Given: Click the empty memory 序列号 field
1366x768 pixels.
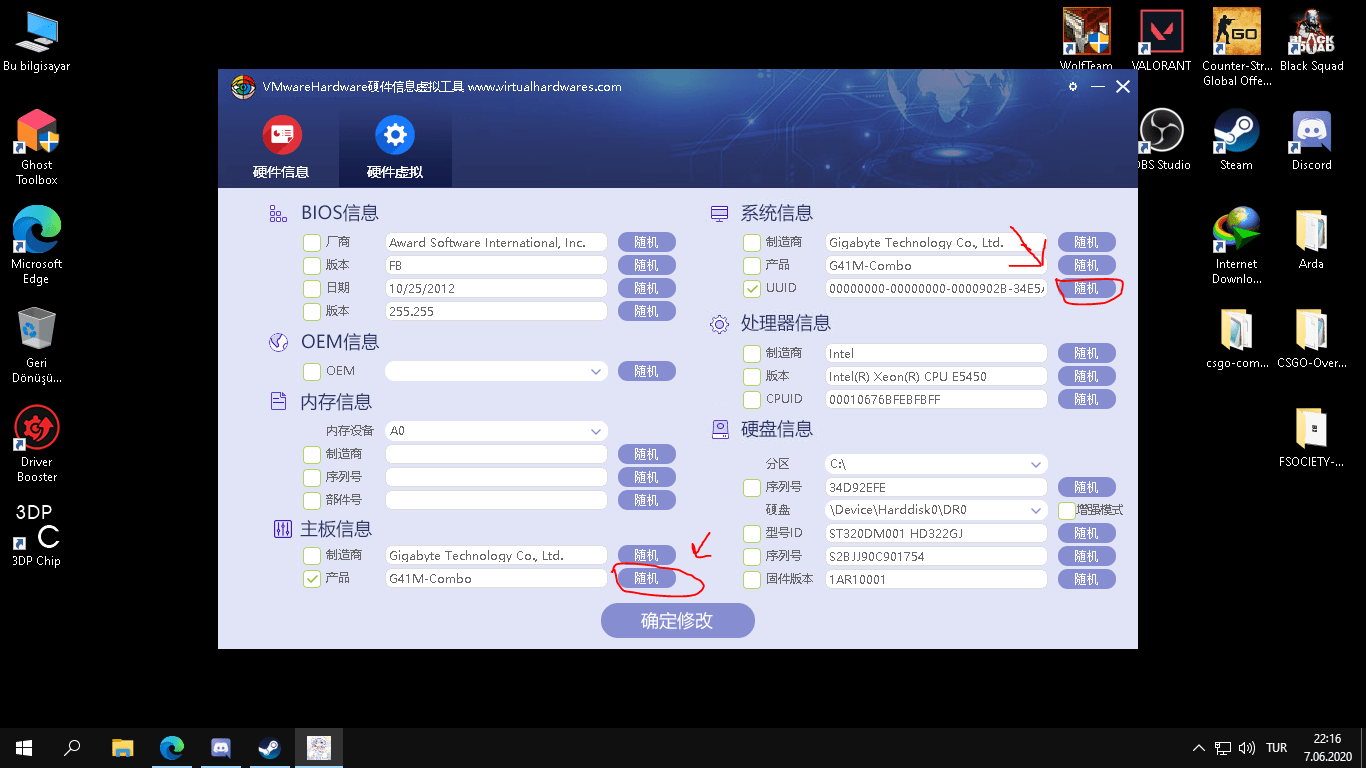Looking at the screenshot, I should pyautogui.click(x=496, y=478).
